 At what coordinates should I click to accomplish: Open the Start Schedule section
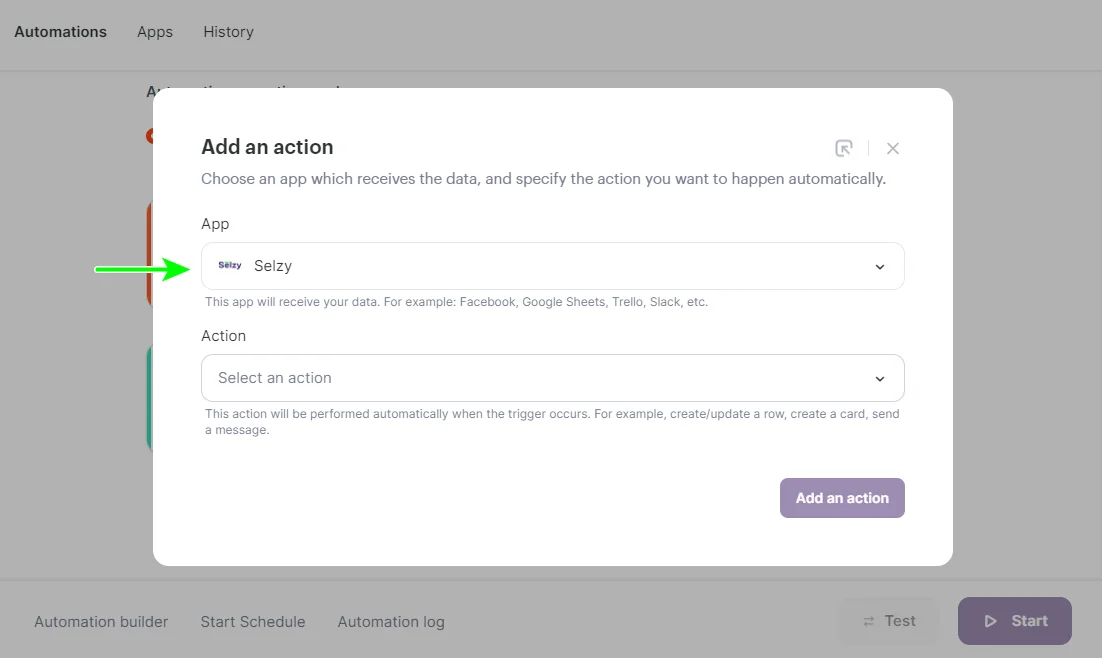tap(252, 621)
